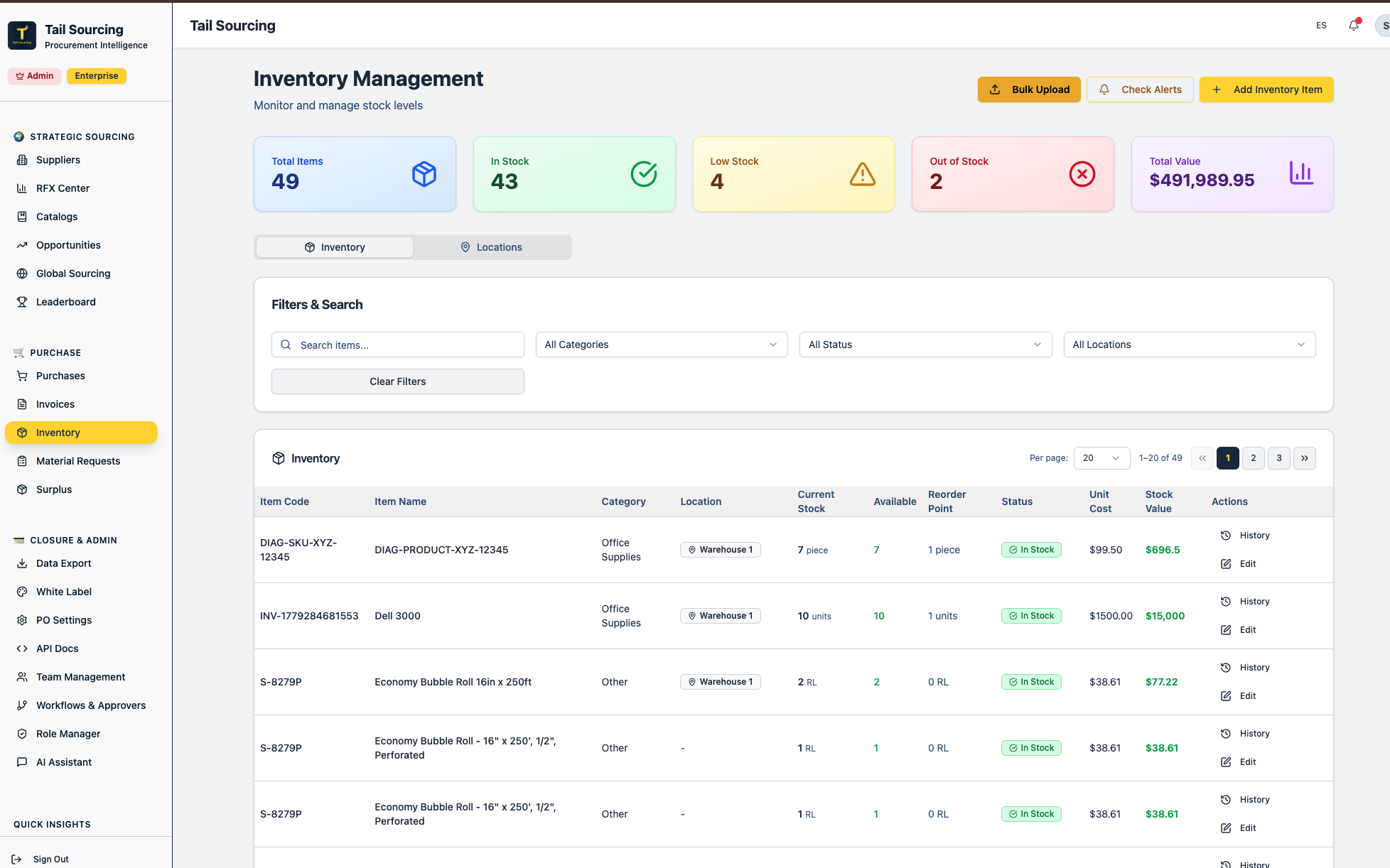This screenshot has width=1390, height=868.
Task: Switch to the Locations tab
Action: tap(492, 247)
